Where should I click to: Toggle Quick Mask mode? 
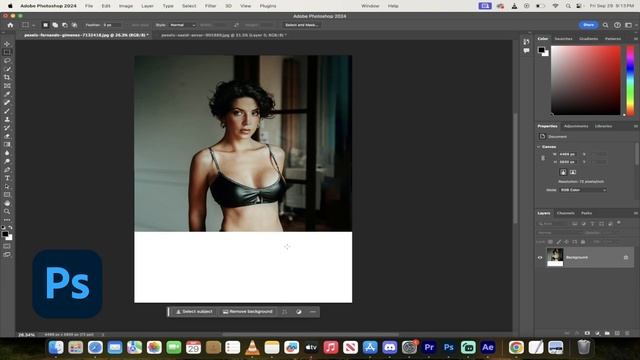(x=7, y=246)
